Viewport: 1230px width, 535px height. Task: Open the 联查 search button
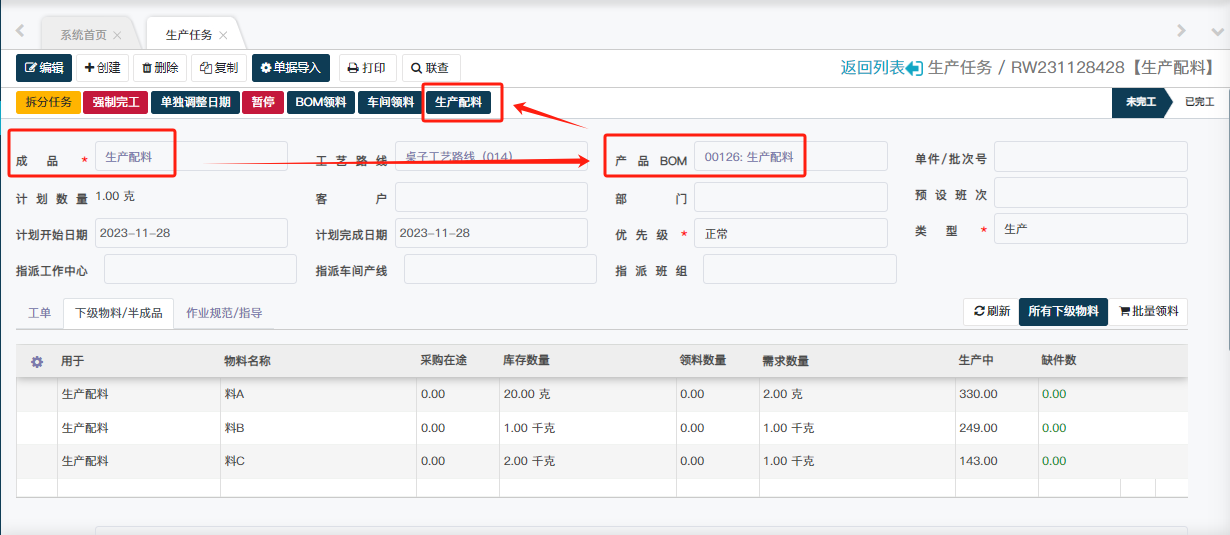pos(430,68)
